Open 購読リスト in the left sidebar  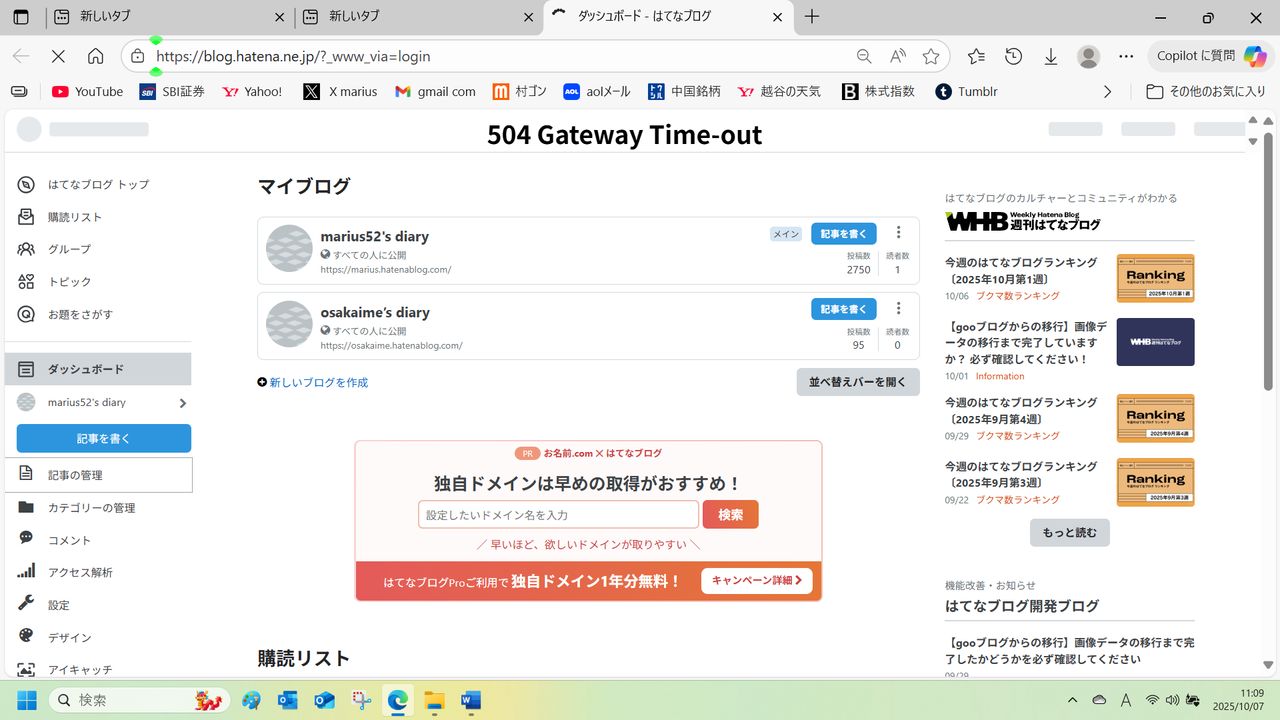75,217
